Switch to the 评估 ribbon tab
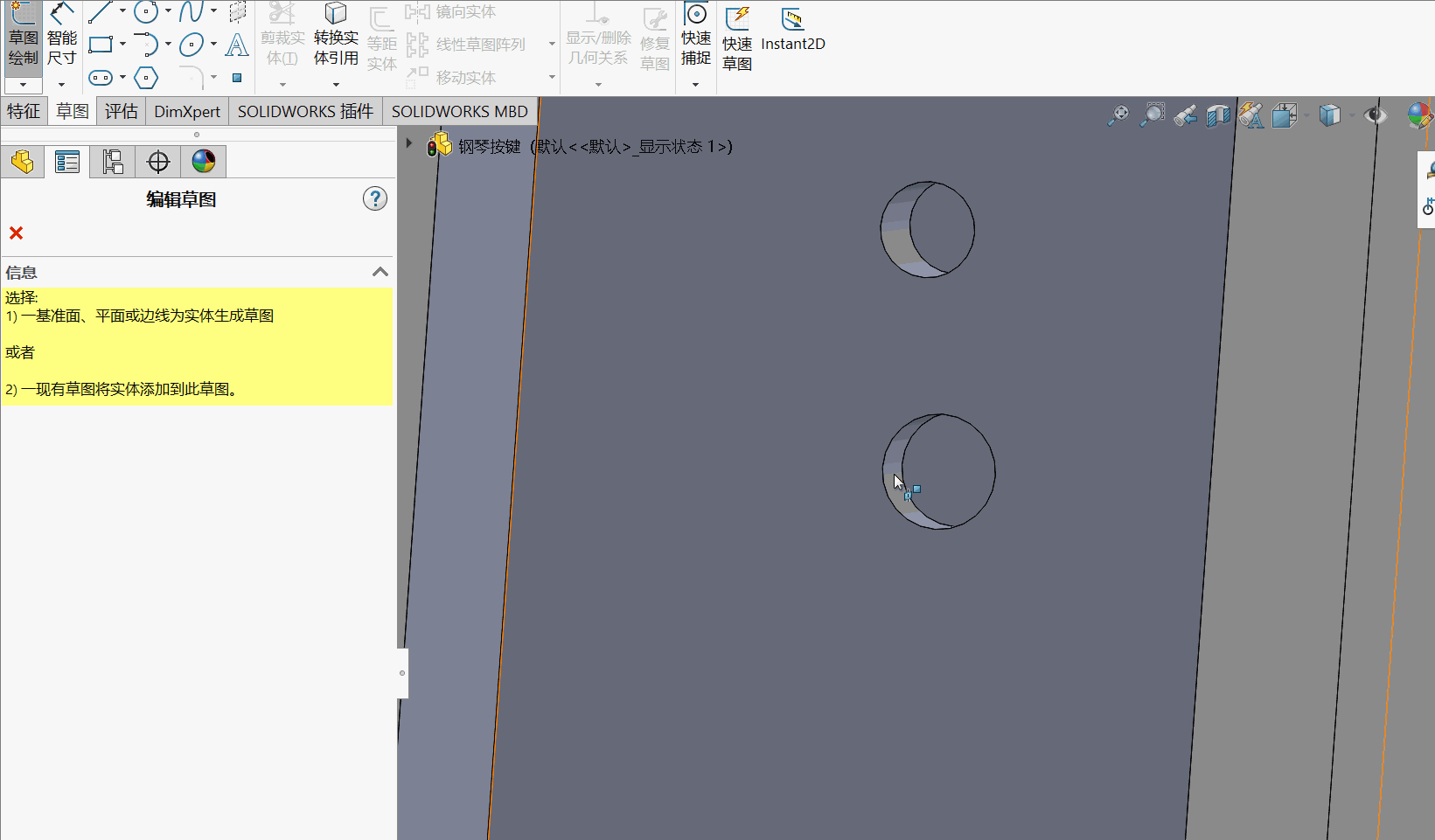 pos(122,112)
